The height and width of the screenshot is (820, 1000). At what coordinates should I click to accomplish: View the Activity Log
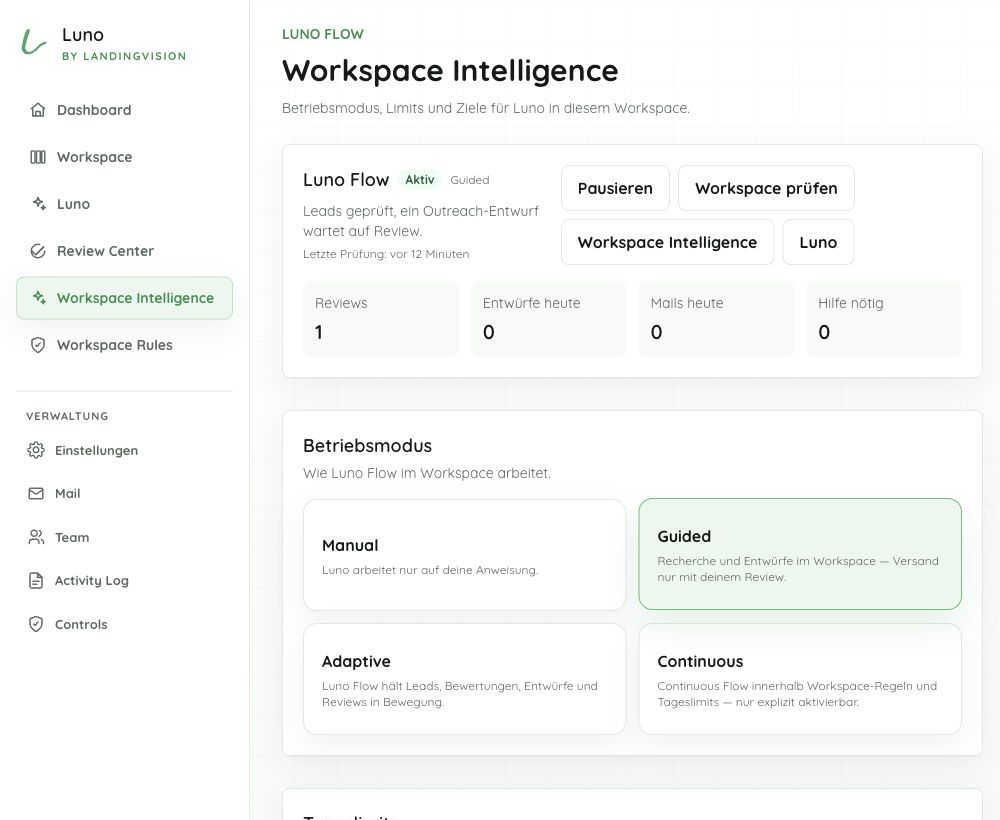pos(124,580)
